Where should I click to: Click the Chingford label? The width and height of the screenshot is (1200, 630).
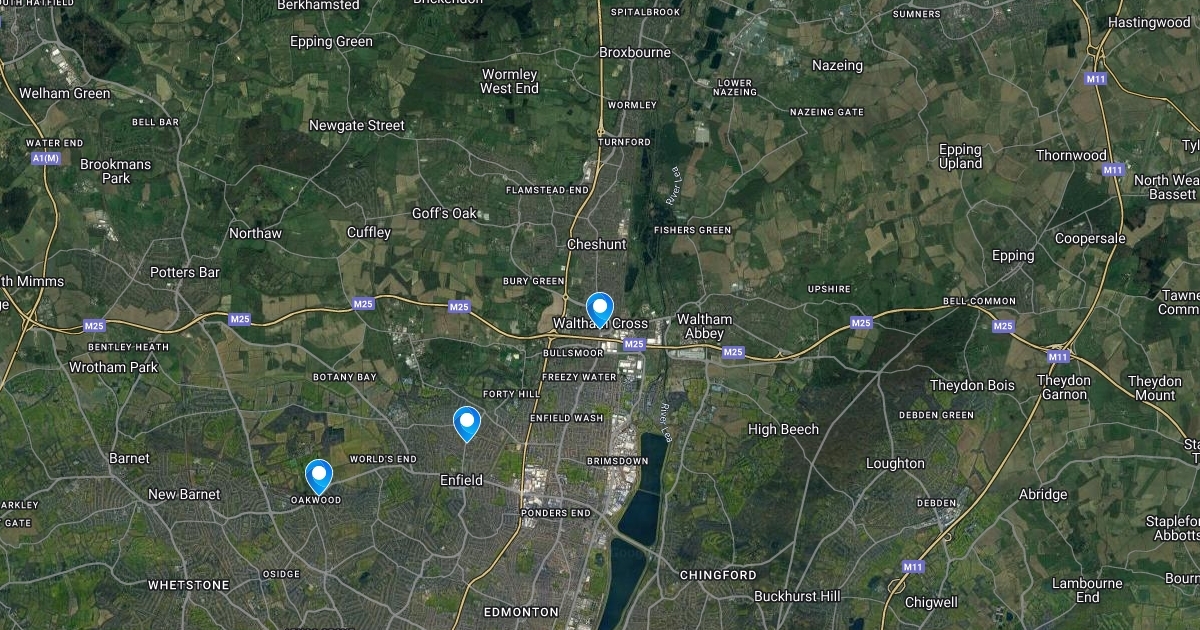718,575
